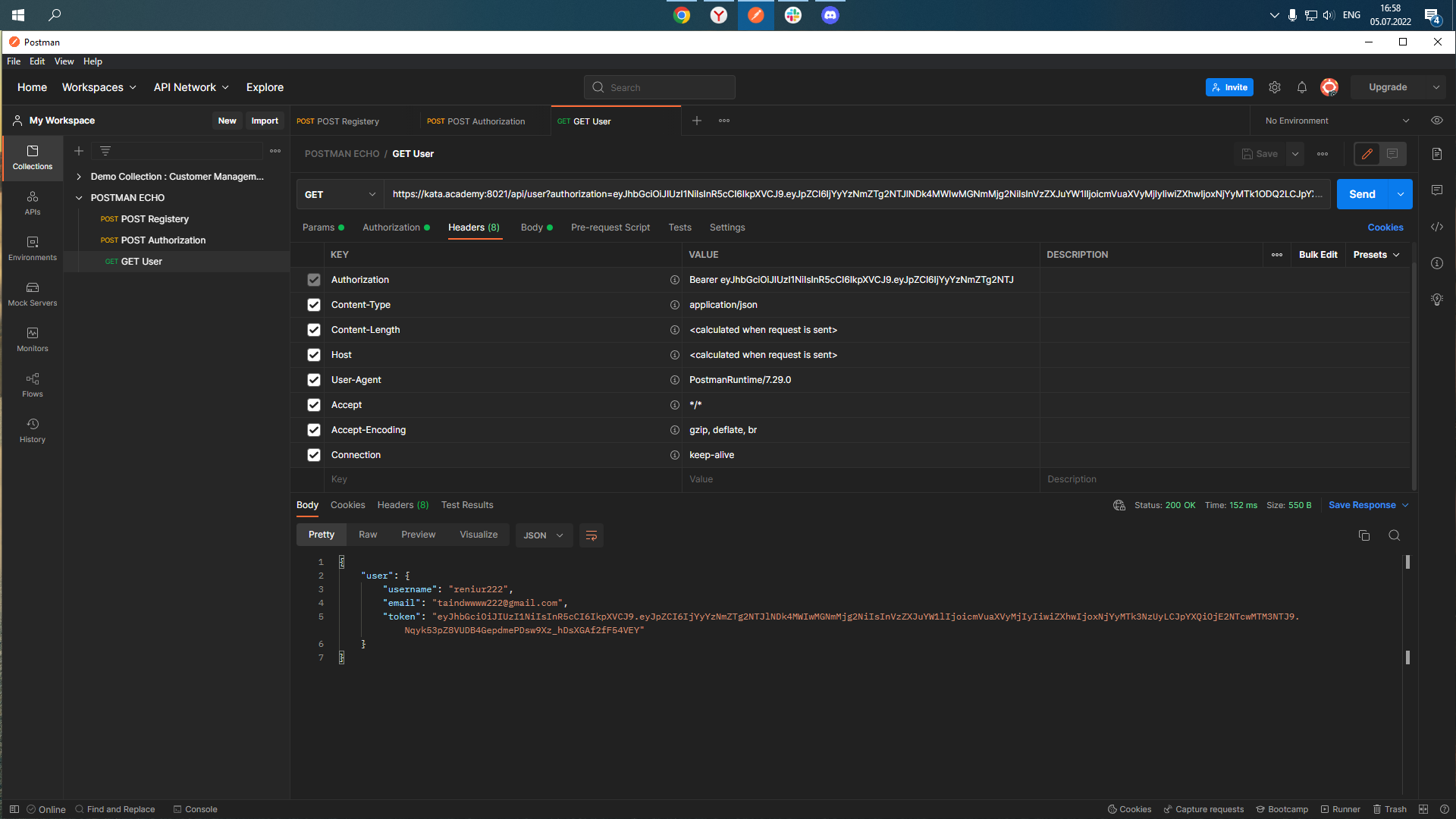The width and height of the screenshot is (1456, 819).
Task: Toggle off the Accept-Encoding header
Action: coord(313,429)
